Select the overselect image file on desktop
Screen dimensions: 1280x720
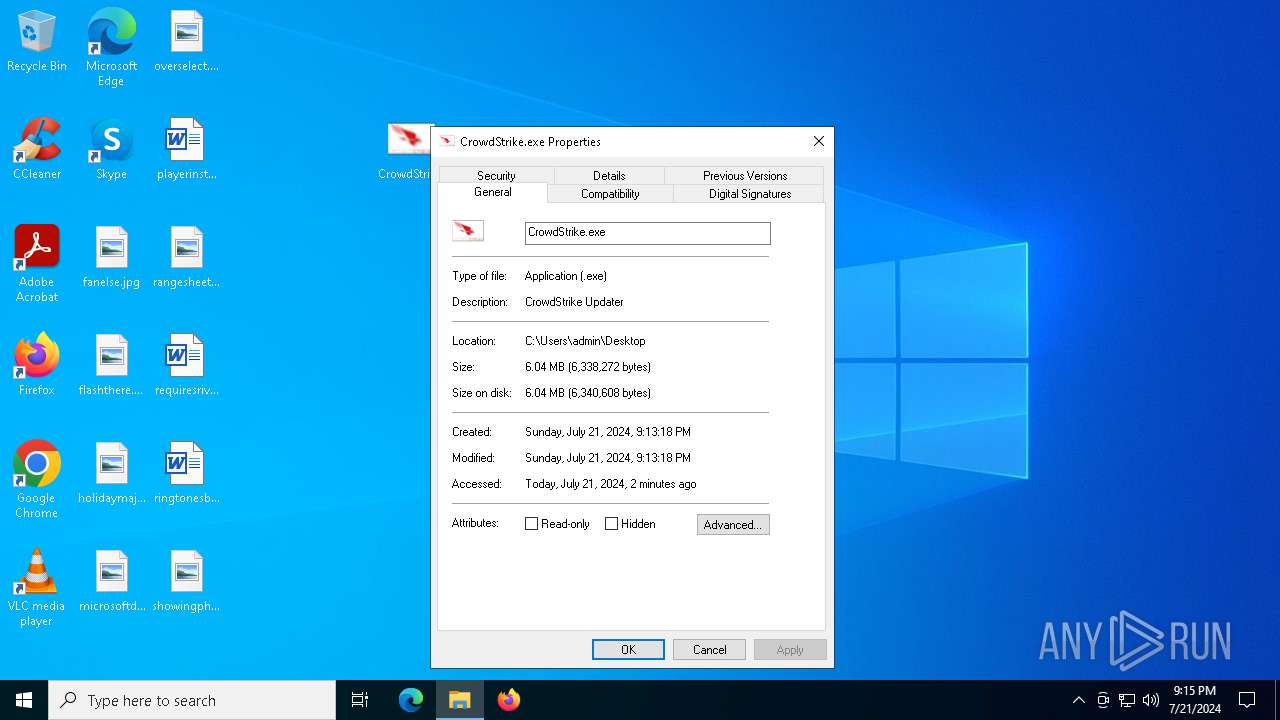coord(186,42)
